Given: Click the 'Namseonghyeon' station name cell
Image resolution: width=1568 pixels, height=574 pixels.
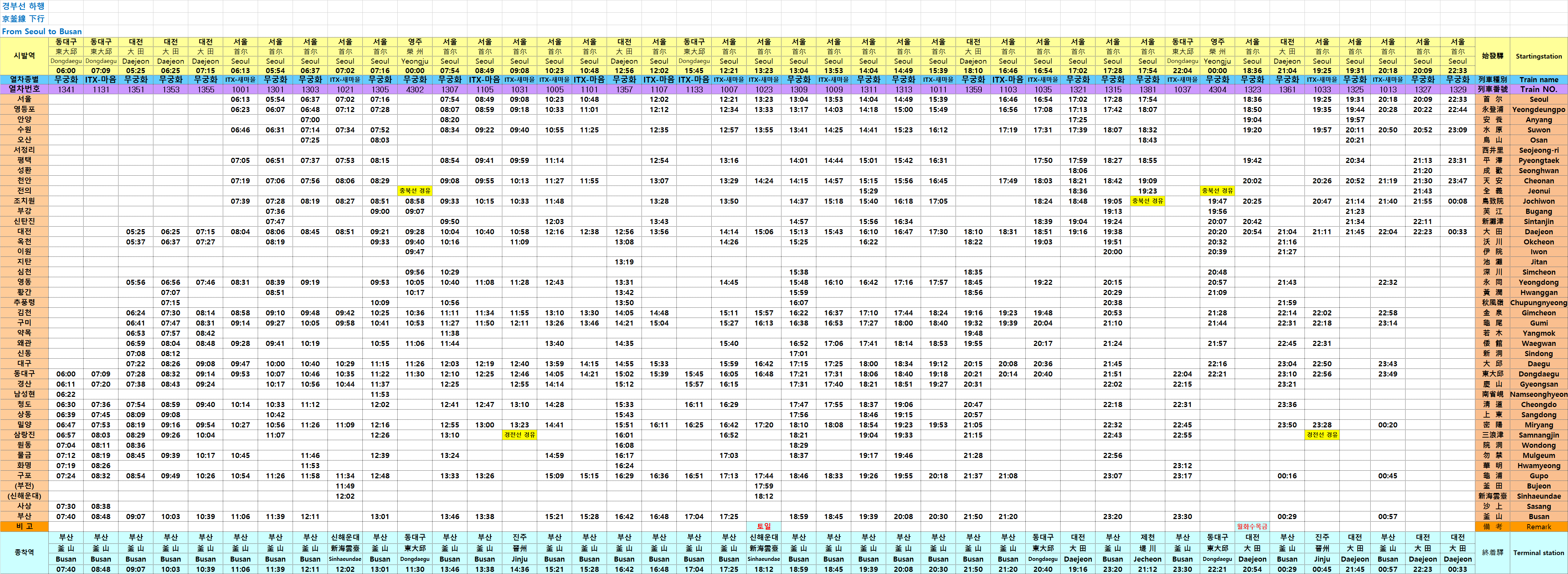Looking at the screenshot, I should pyautogui.click(x=1538, y=394).
